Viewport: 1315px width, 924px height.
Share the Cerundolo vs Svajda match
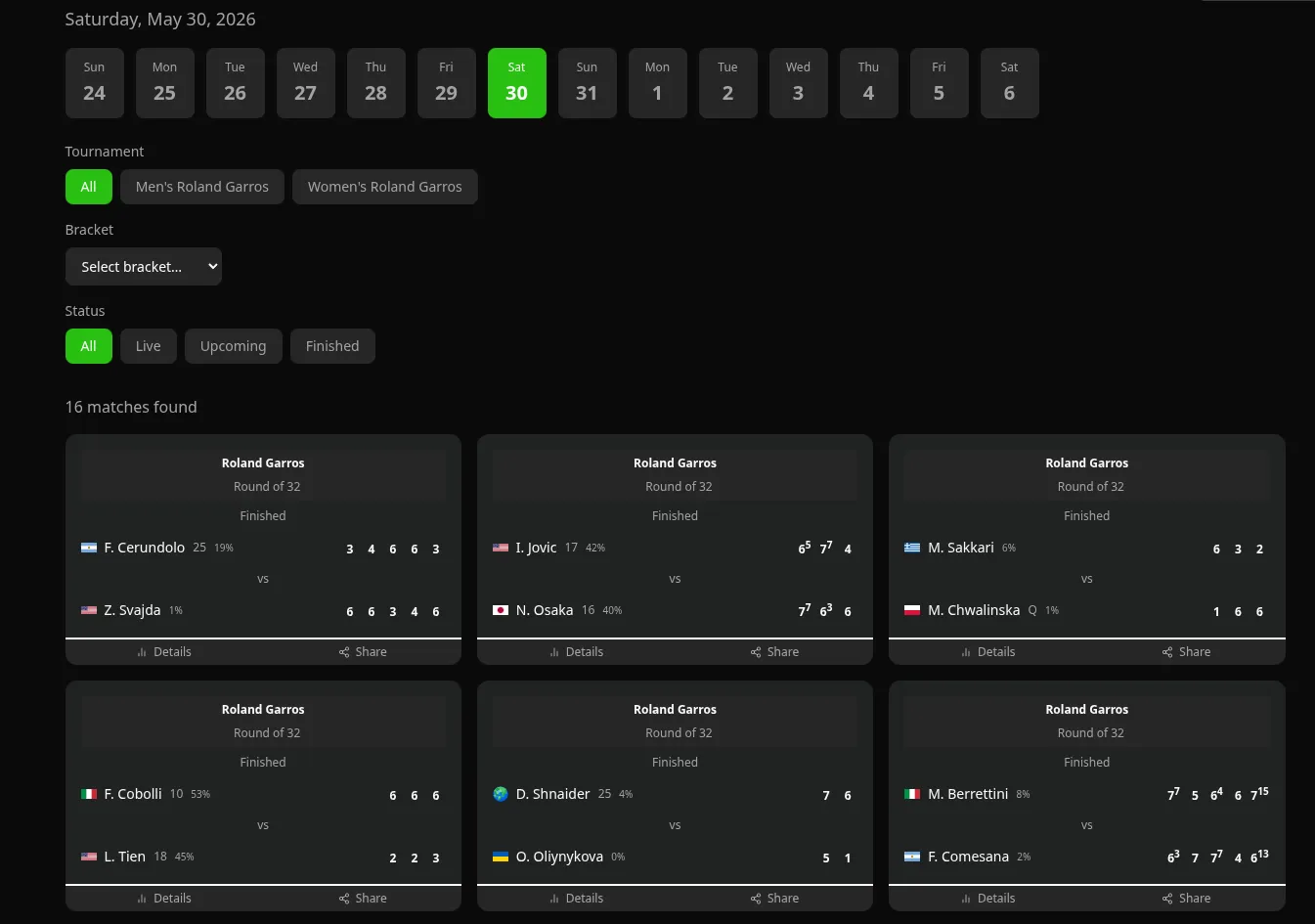coord(363,652)
